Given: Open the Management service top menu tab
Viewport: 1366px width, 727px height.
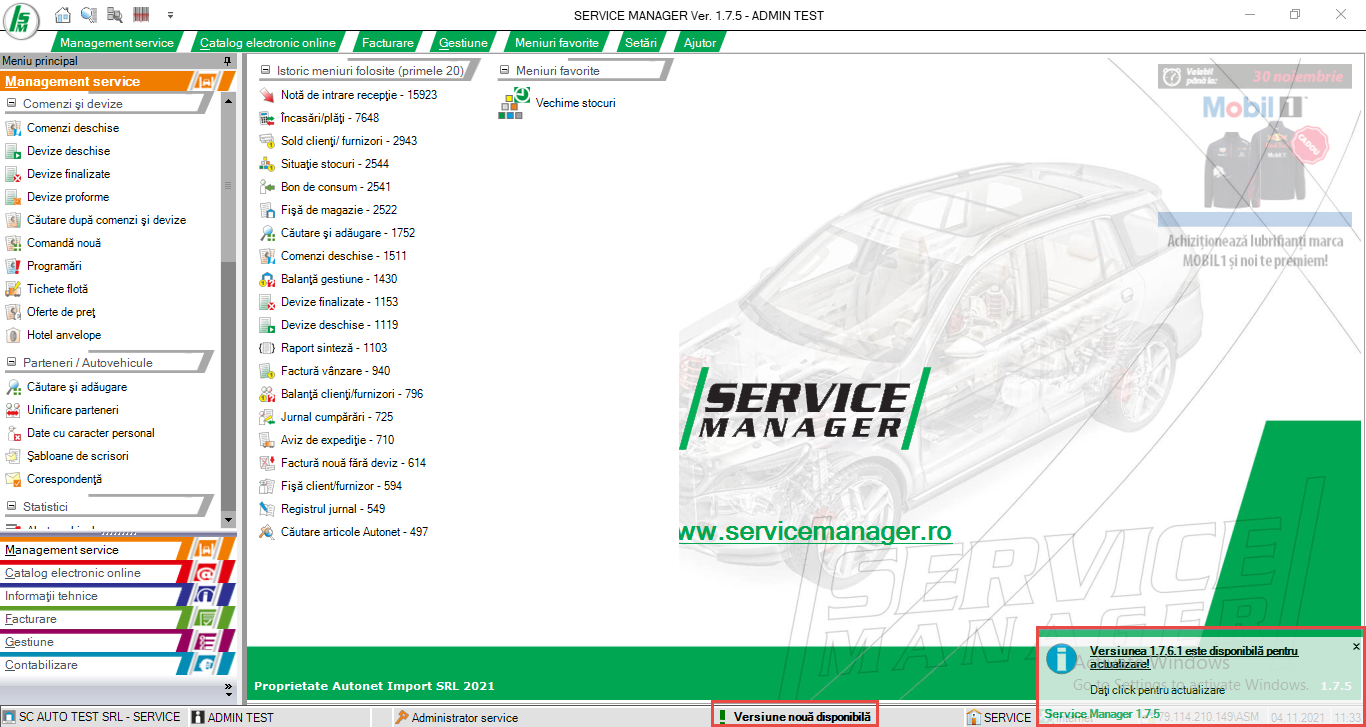Looking at the screenshot, I should point(116,43).
